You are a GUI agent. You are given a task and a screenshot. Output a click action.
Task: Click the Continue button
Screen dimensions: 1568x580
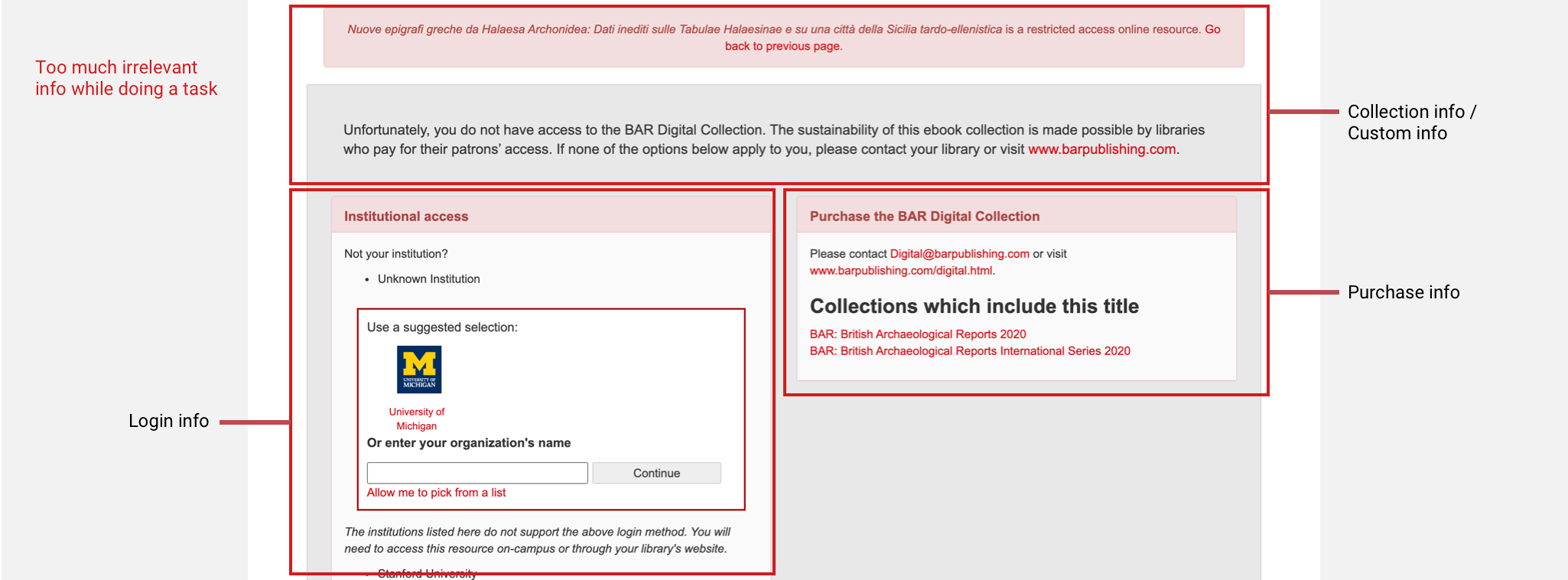pyautogui.click(x=656, y=473)
